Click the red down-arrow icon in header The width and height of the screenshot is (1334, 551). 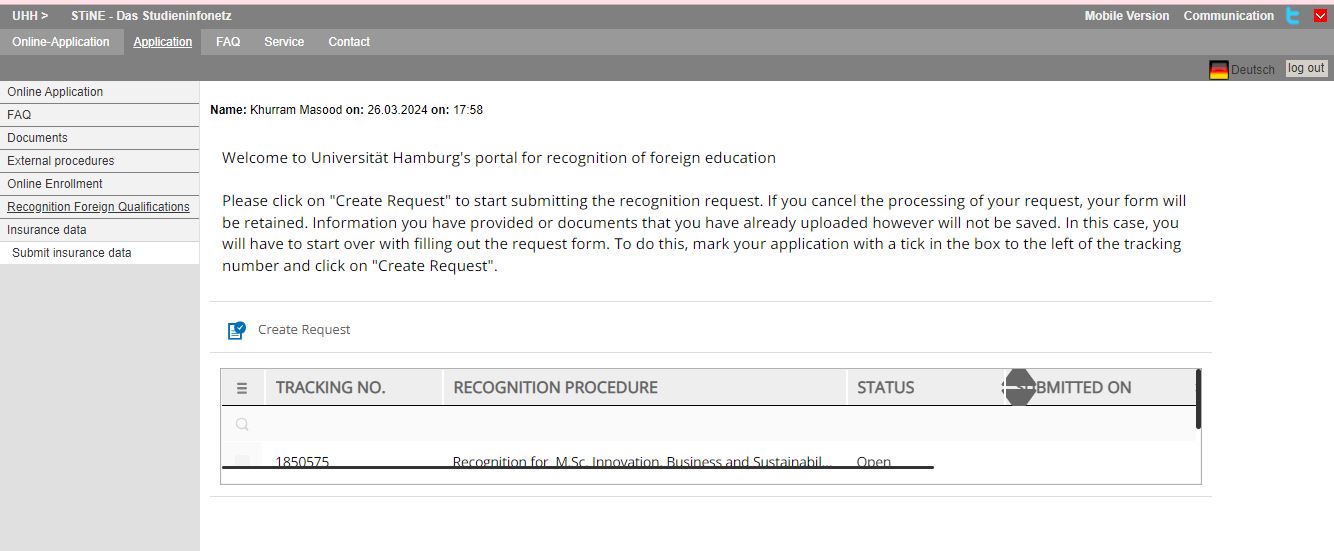pos(1320,16)
